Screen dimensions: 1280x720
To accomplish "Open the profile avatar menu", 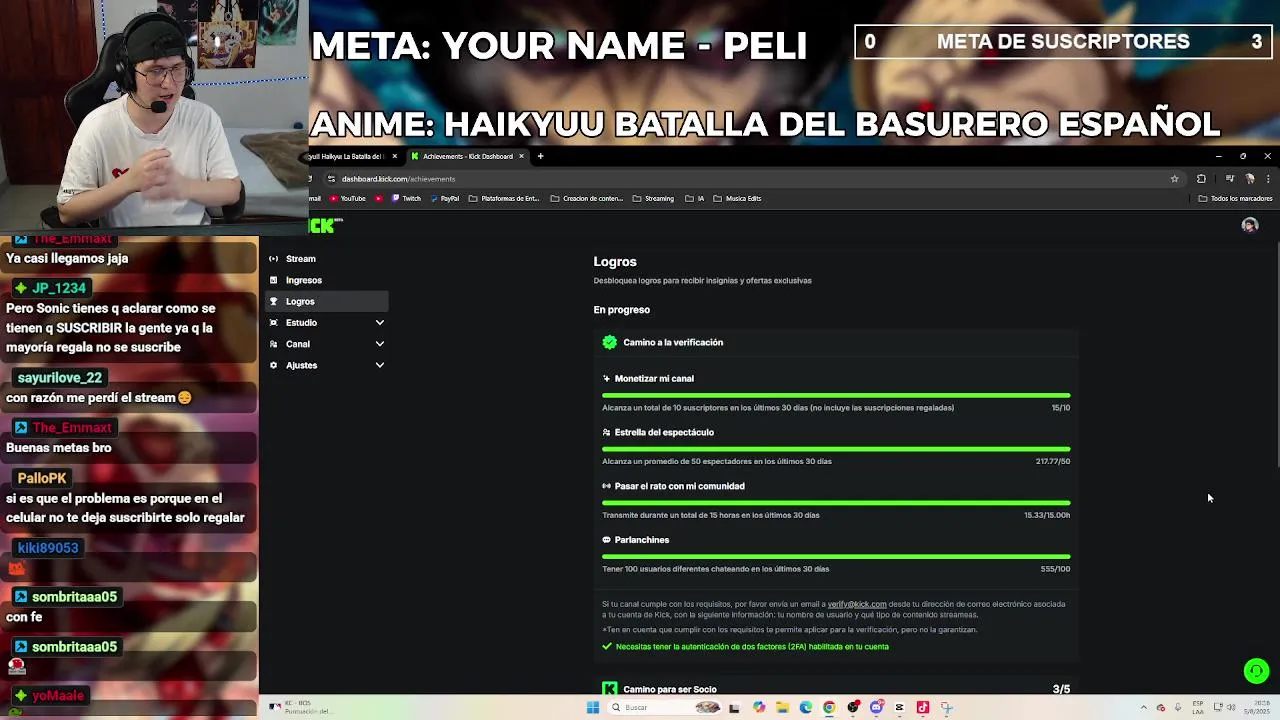I will (1249, 225).
